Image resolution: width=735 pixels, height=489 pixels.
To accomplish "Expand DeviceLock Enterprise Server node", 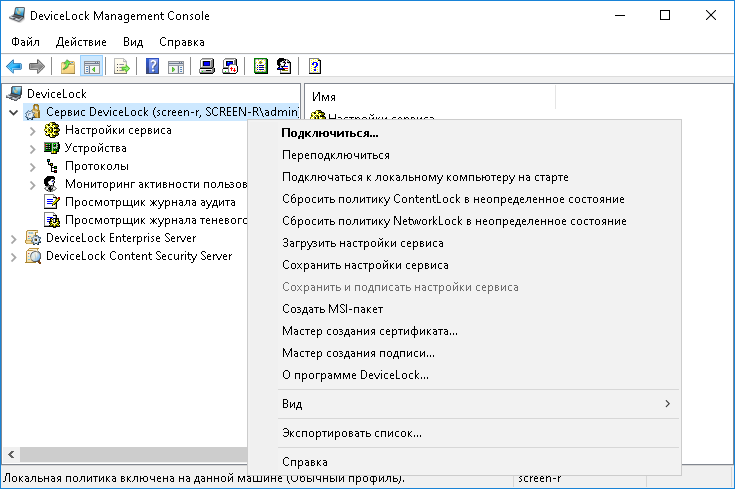I will (14, 239).
